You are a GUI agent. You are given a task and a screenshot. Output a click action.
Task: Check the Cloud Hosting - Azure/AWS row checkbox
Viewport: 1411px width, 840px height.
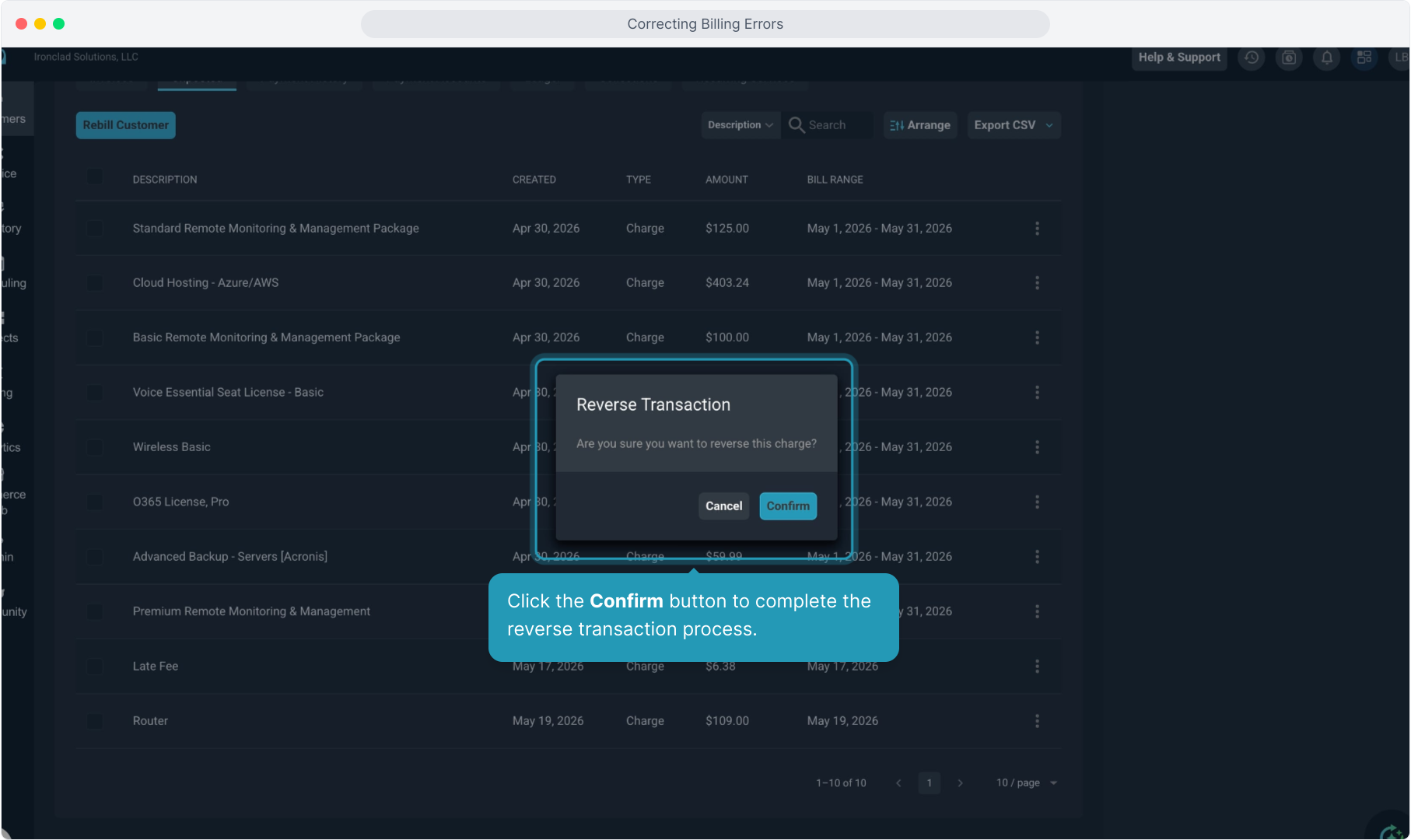(95, 283)
